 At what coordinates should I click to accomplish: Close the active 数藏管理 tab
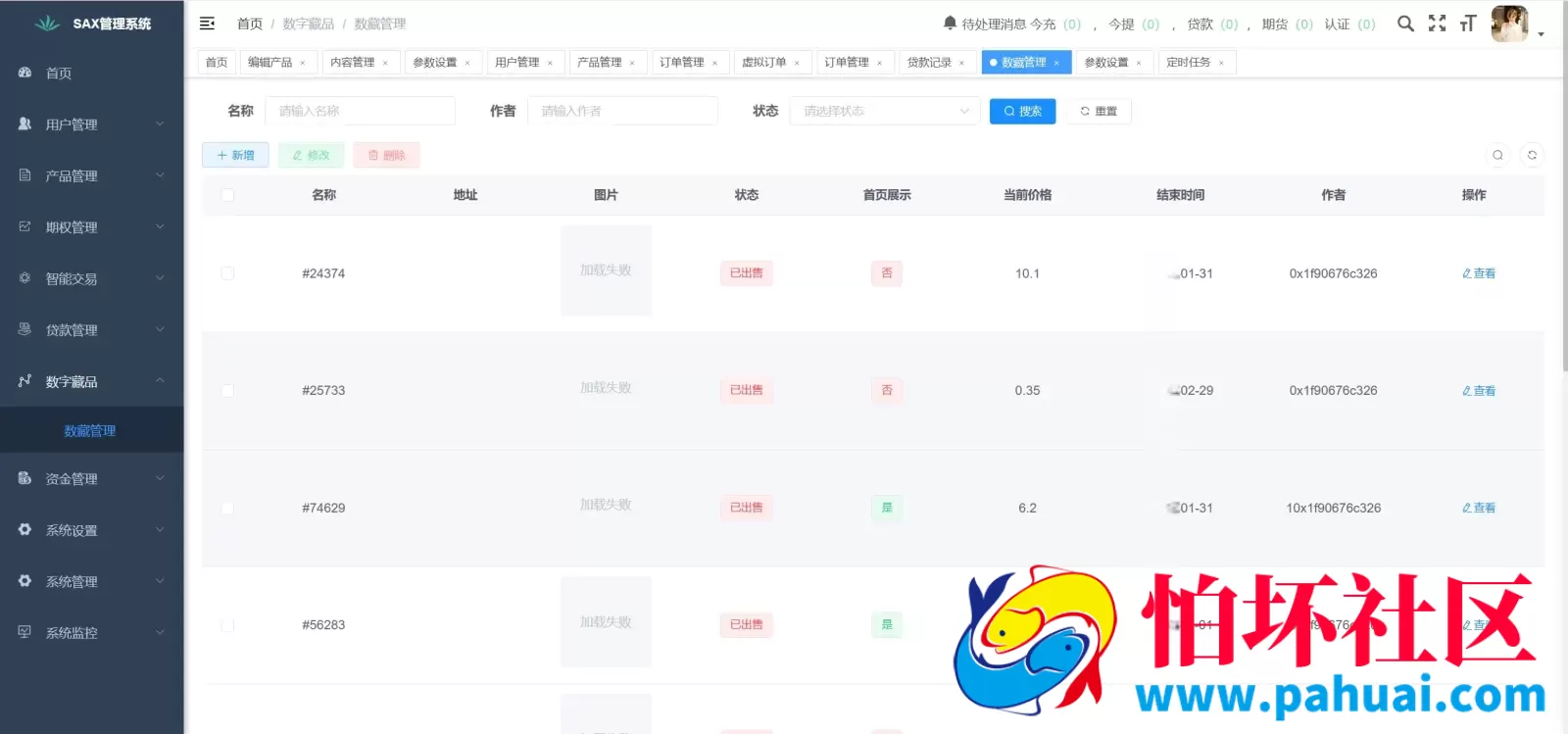click(x=1056, y=63)
